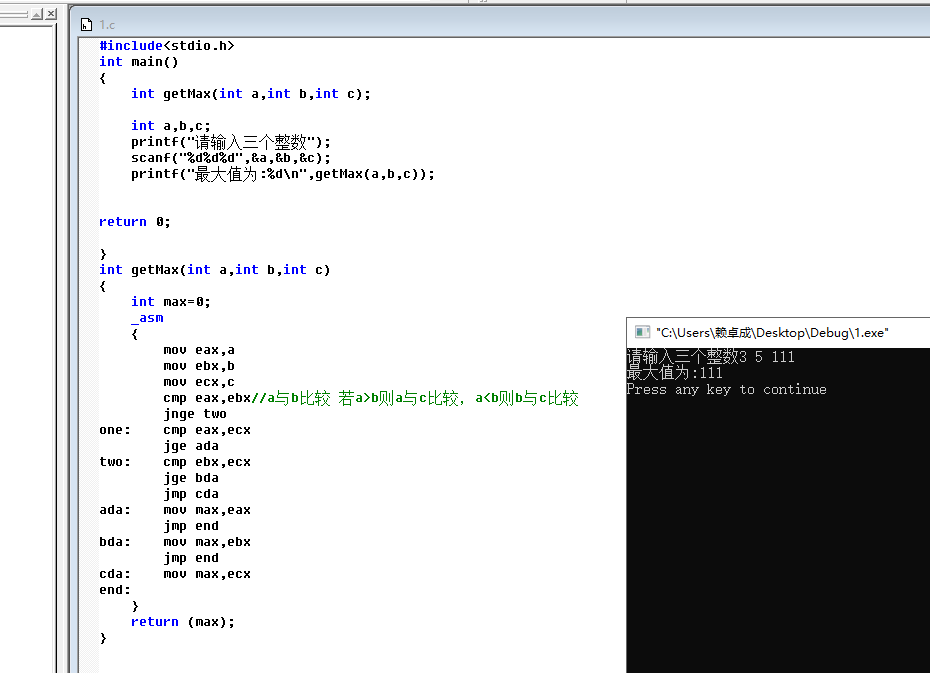
Task: Click the "jge ada" instruction
Action: pyautogui.click(x=190, y=446)
